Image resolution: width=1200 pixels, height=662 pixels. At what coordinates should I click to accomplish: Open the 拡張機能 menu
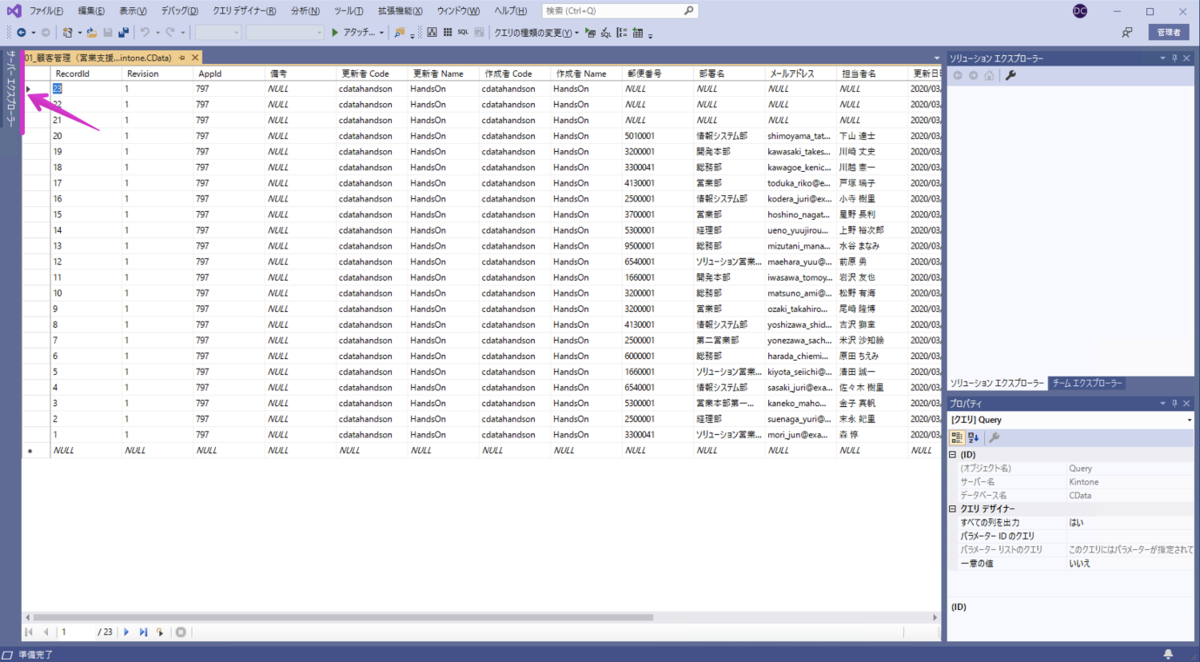point(400,11)
